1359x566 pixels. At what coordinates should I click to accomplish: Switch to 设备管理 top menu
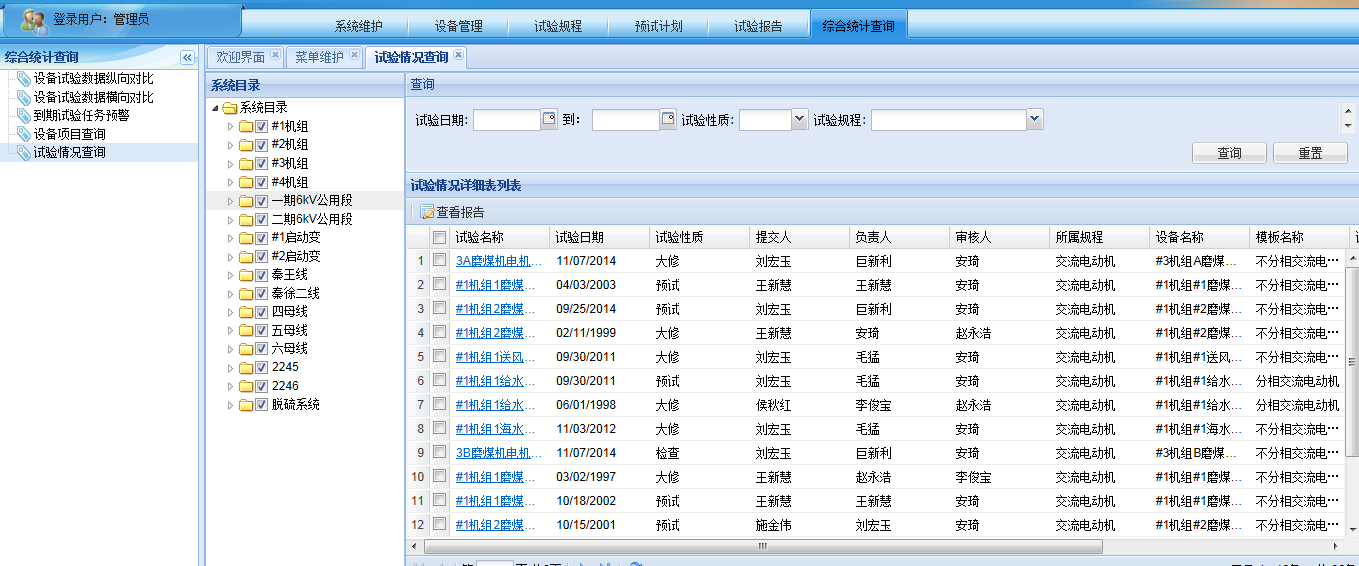[458, 26]
